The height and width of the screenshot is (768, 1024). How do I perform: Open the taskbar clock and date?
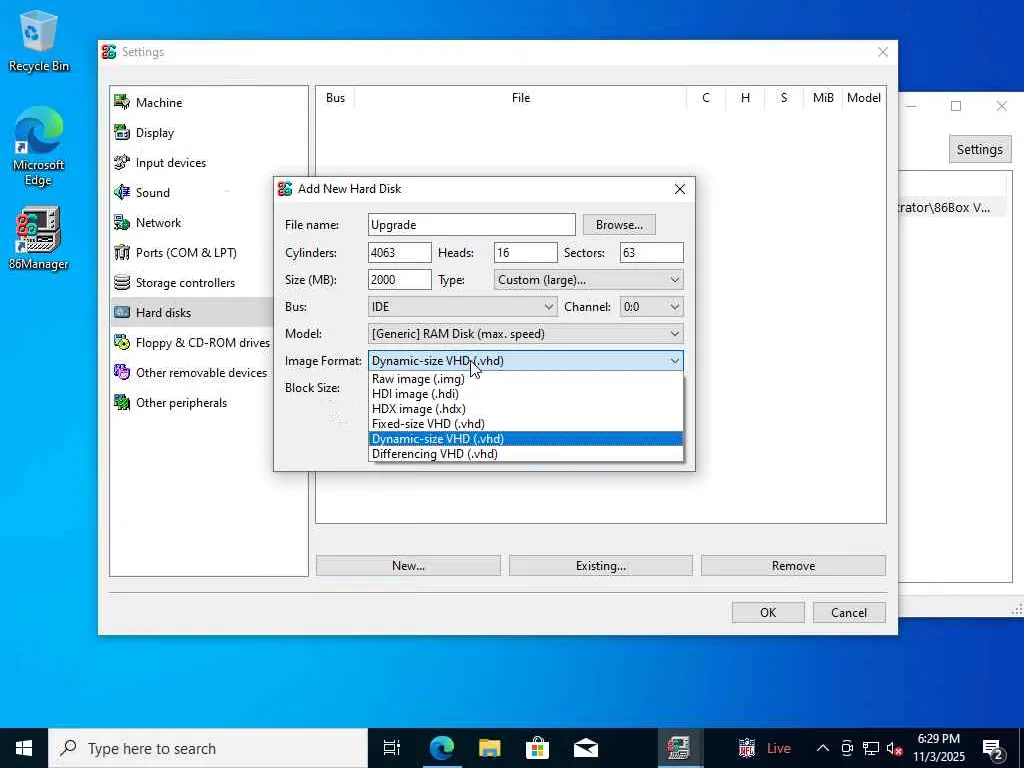point(938,748)
